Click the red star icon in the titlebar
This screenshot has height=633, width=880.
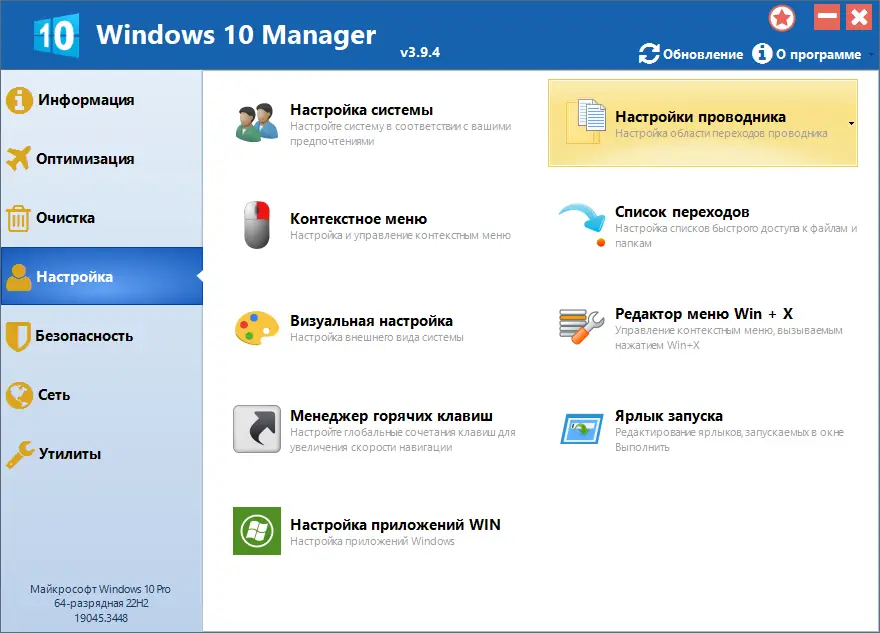(783, 17)
